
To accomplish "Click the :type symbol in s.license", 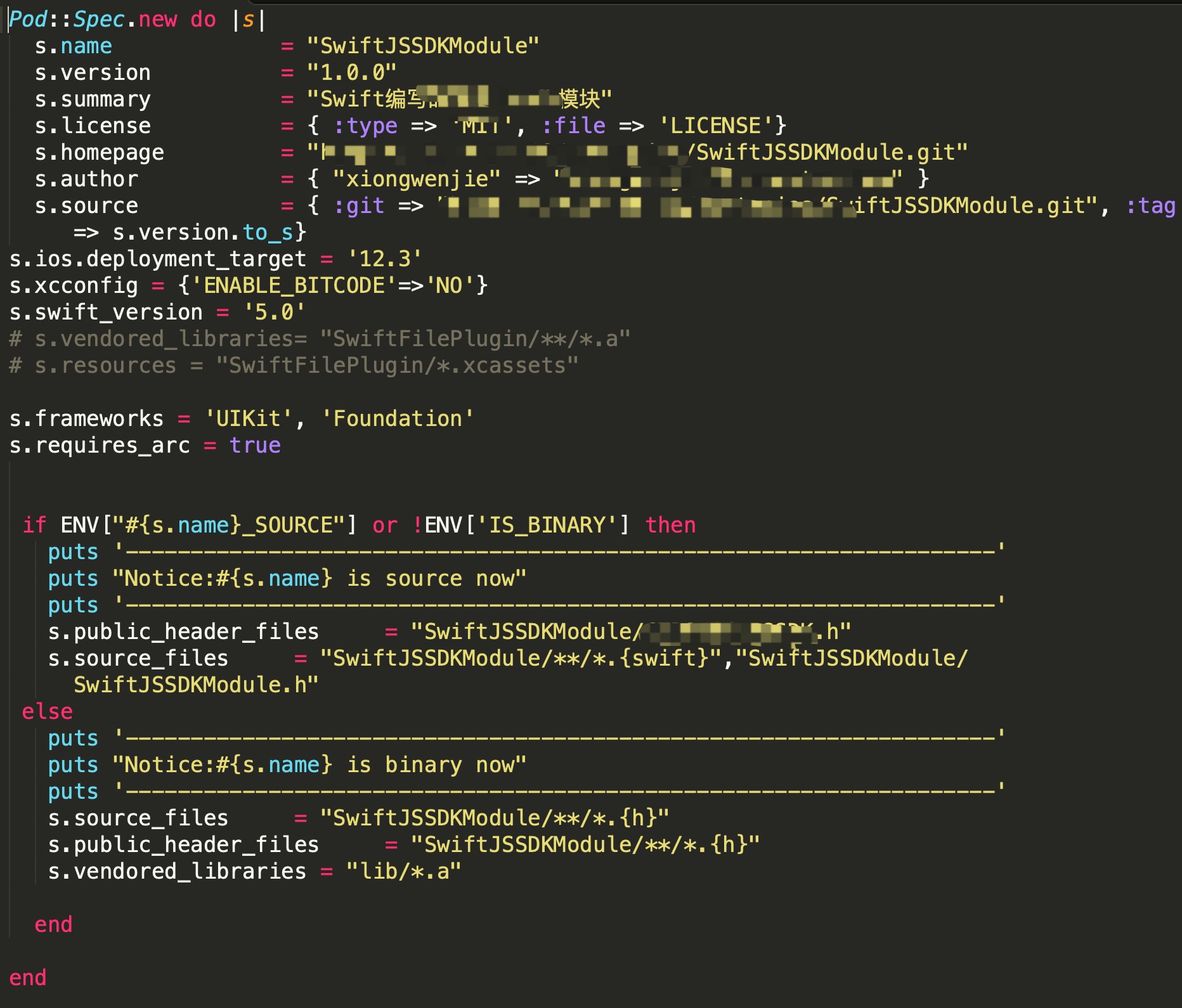I will (x=365, y=126).
